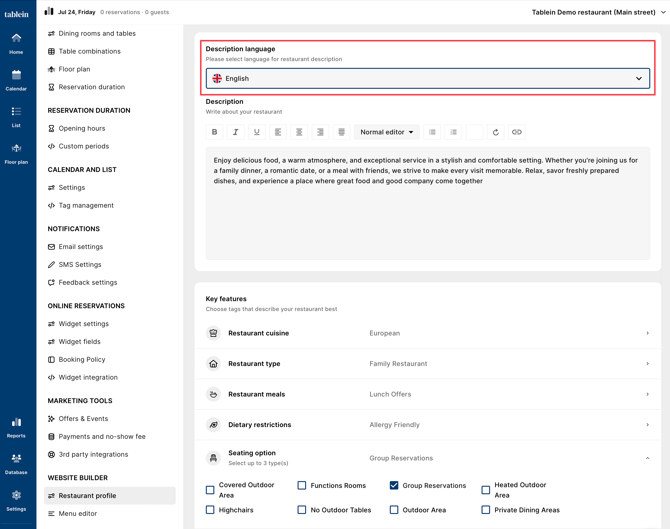Check Outdoor Area checkbox
The image size is (670, 529).
coord(394,510)
